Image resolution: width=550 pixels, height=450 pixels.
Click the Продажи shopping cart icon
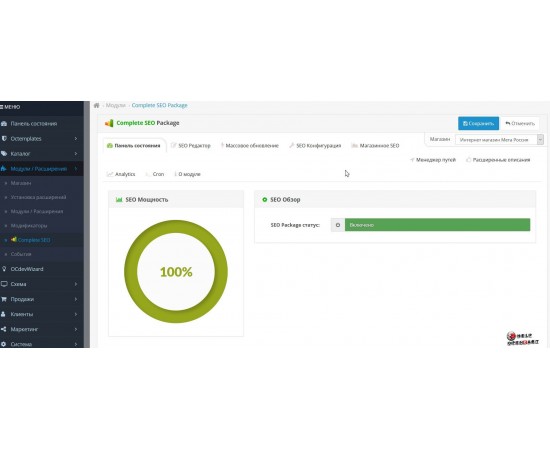(x=4, y=299)
